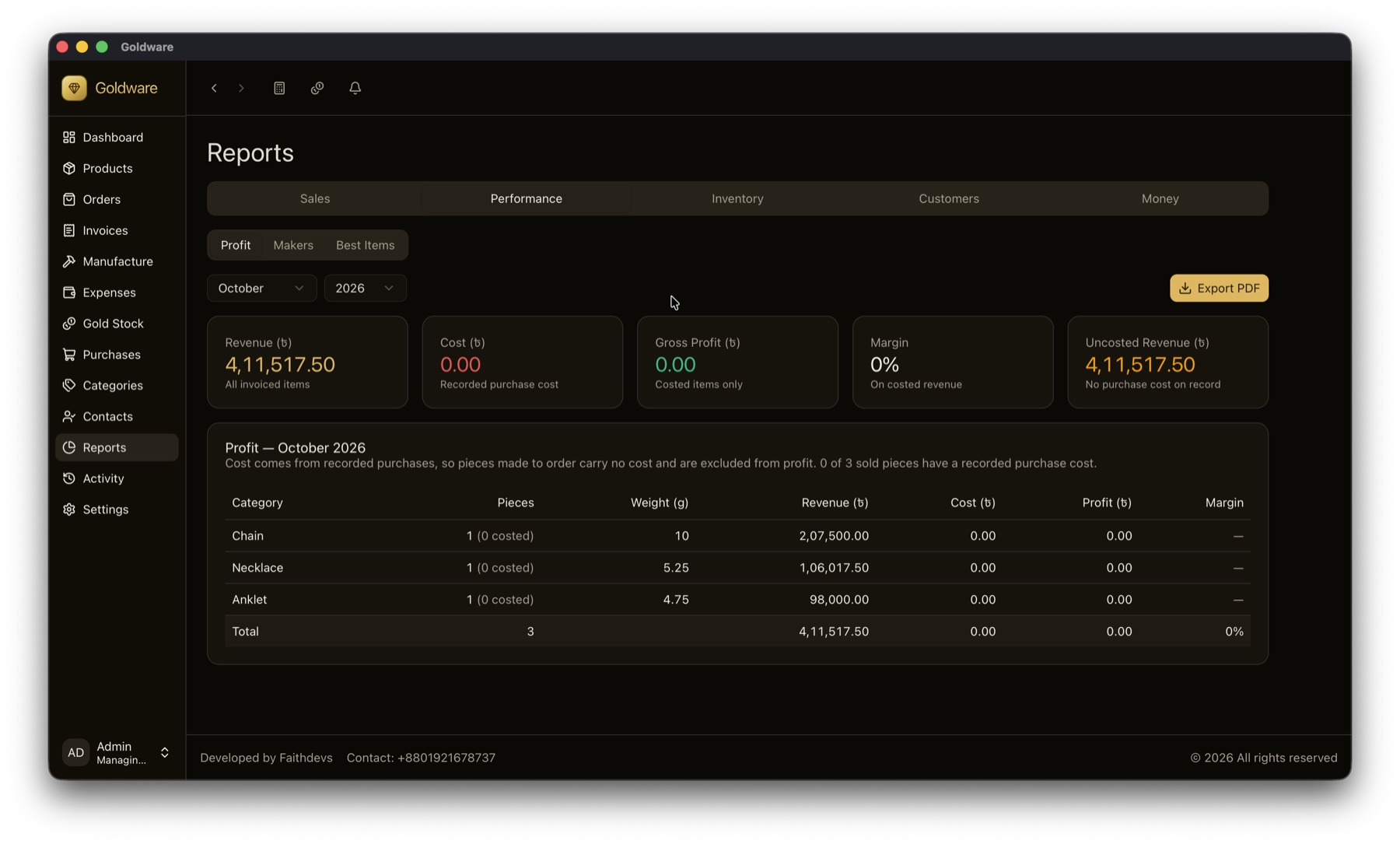Select the Profit sub-tab
The image size is (1400, 844).
(x=236, y=245)
